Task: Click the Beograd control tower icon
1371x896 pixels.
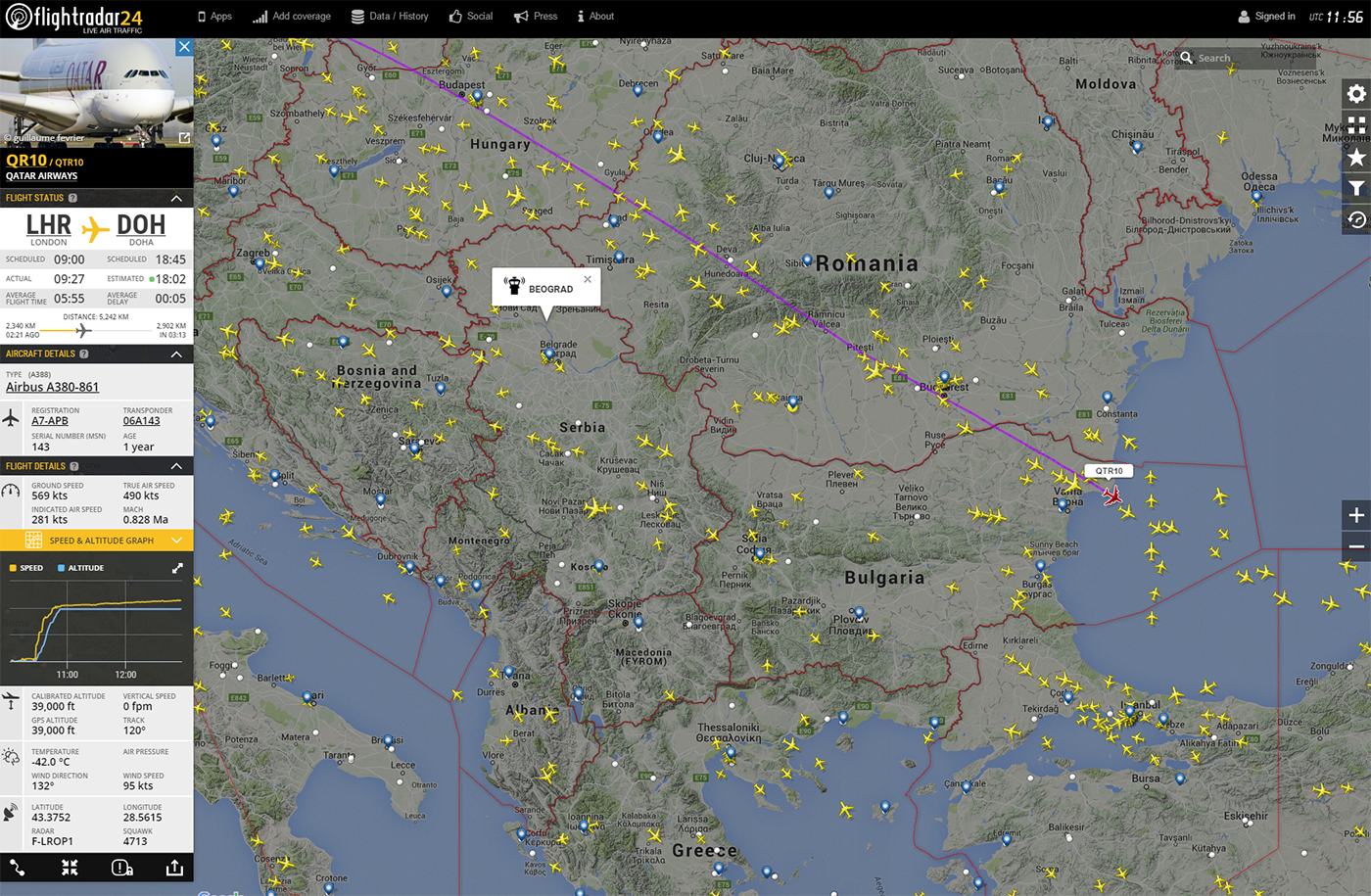Action: click(513, 286)
